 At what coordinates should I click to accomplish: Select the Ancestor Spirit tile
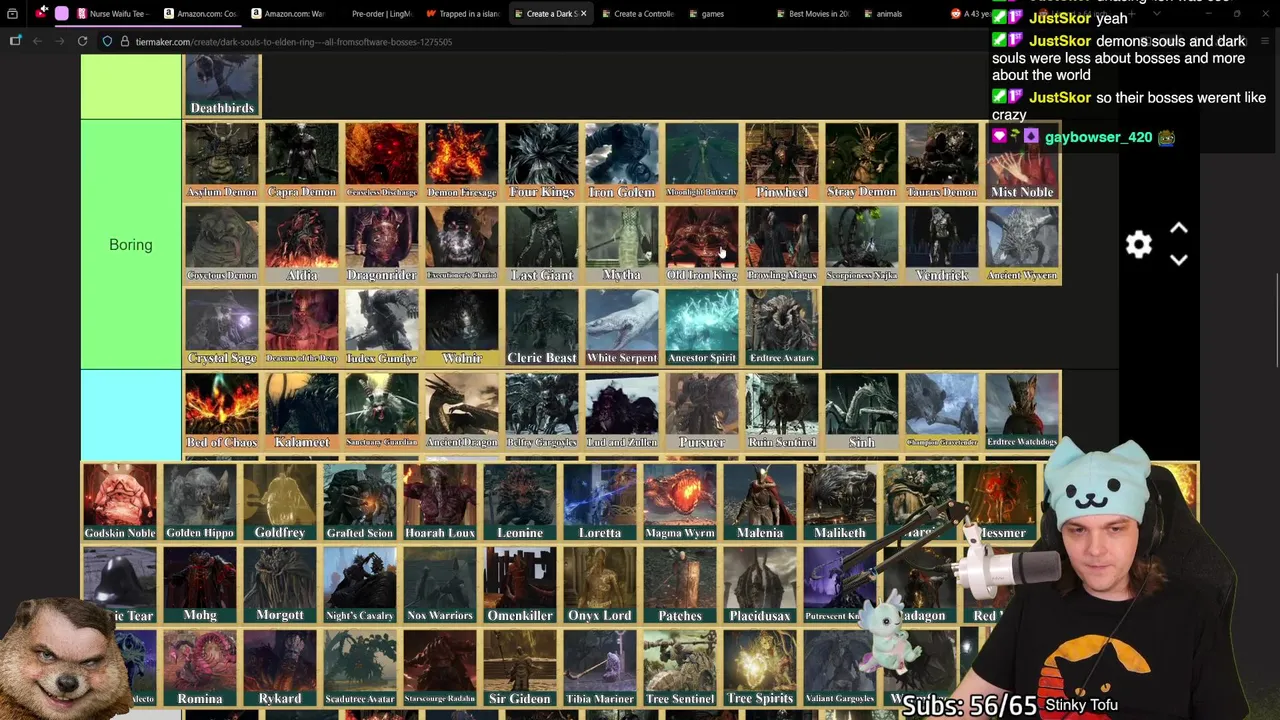[702, 327]
